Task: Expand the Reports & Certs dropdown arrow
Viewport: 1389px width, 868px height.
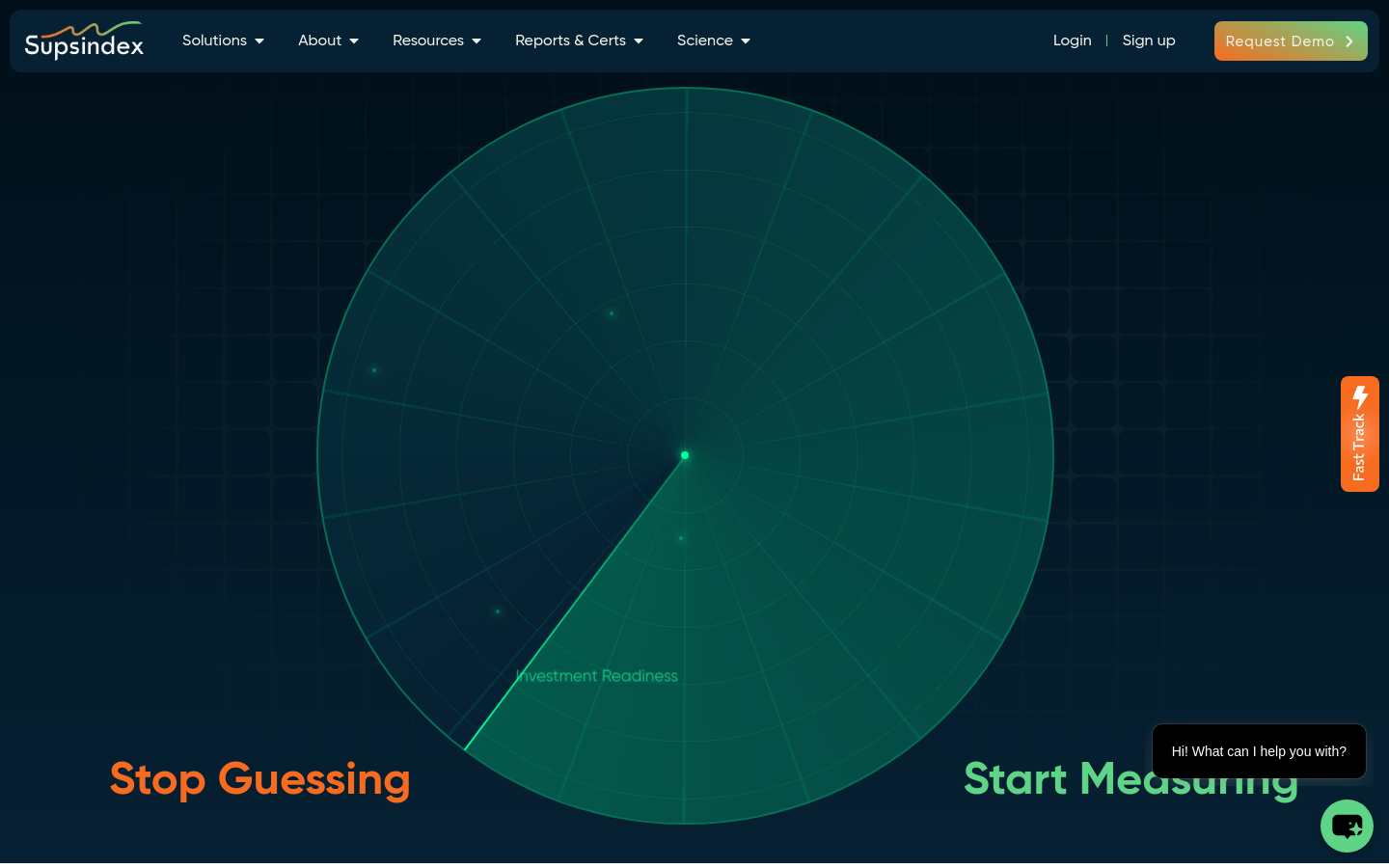Action: point(639,41)
